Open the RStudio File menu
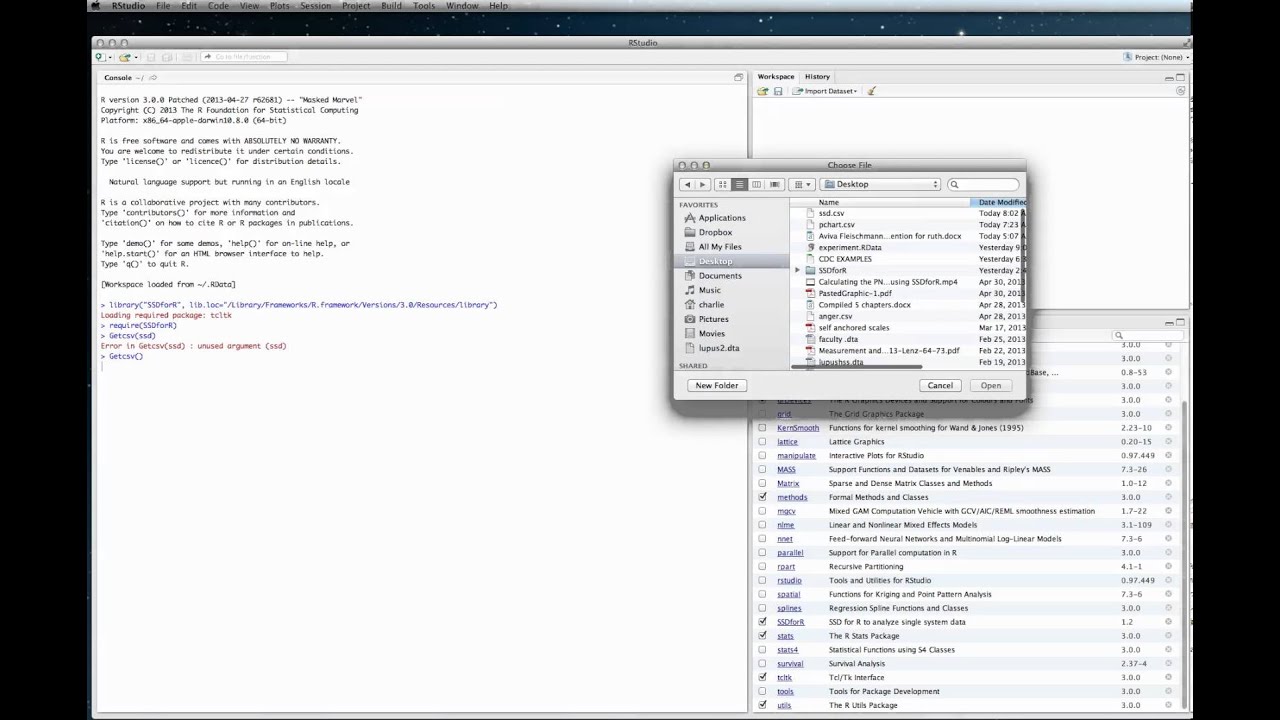 pos(163,6)
